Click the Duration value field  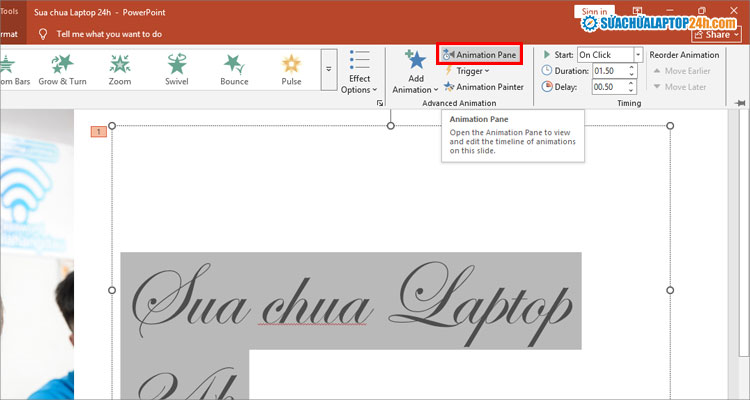601,71
